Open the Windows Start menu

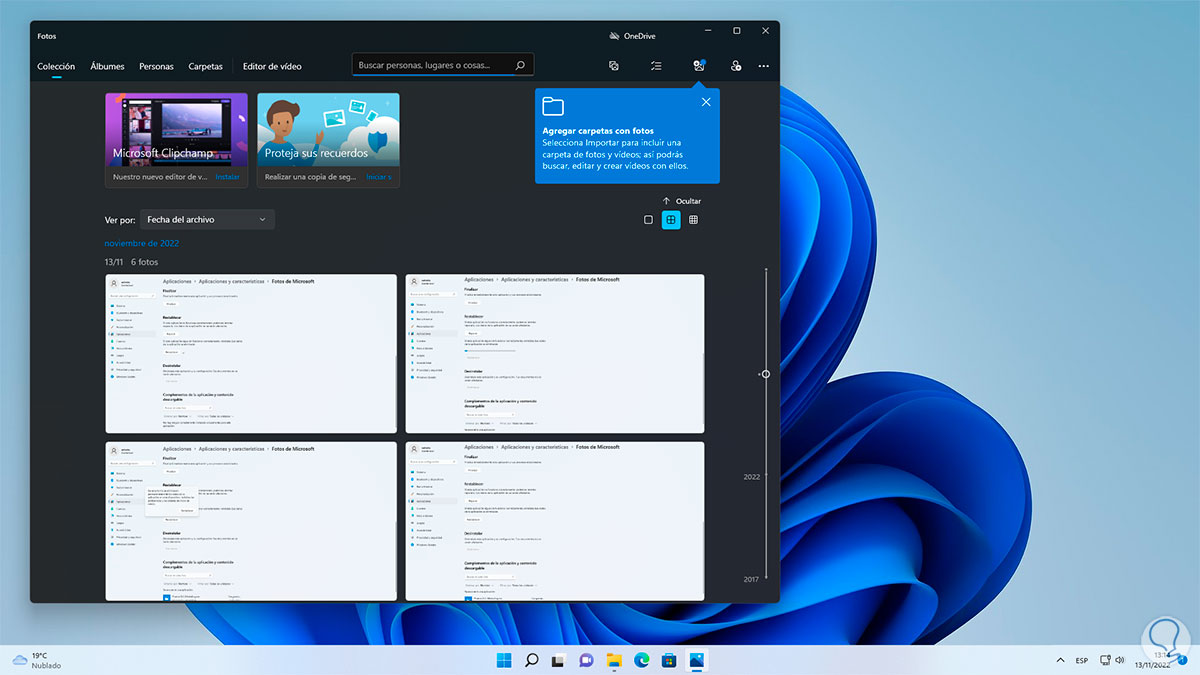(504, 660)
